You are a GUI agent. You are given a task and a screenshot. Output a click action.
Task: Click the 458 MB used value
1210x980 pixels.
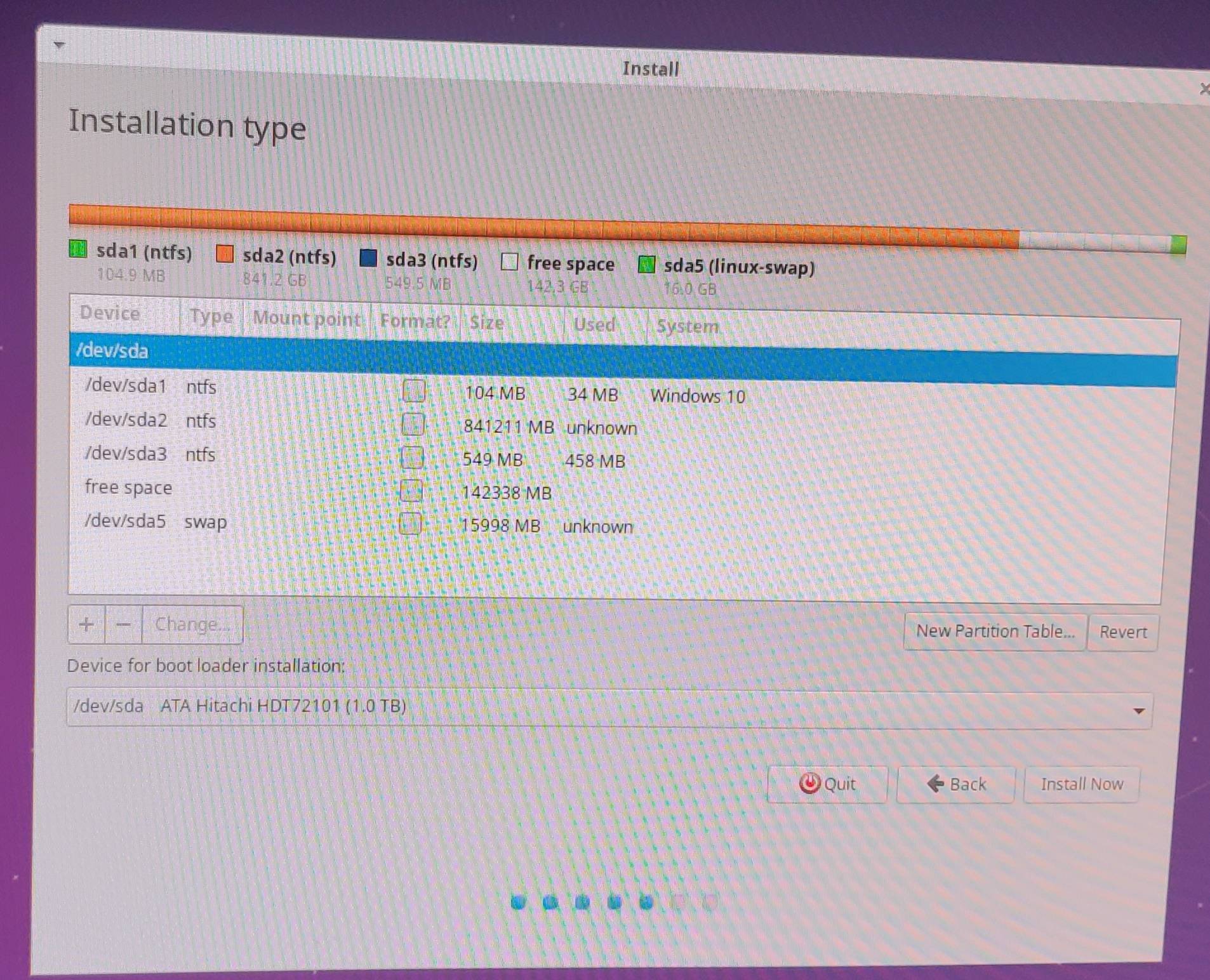(595, 461)
